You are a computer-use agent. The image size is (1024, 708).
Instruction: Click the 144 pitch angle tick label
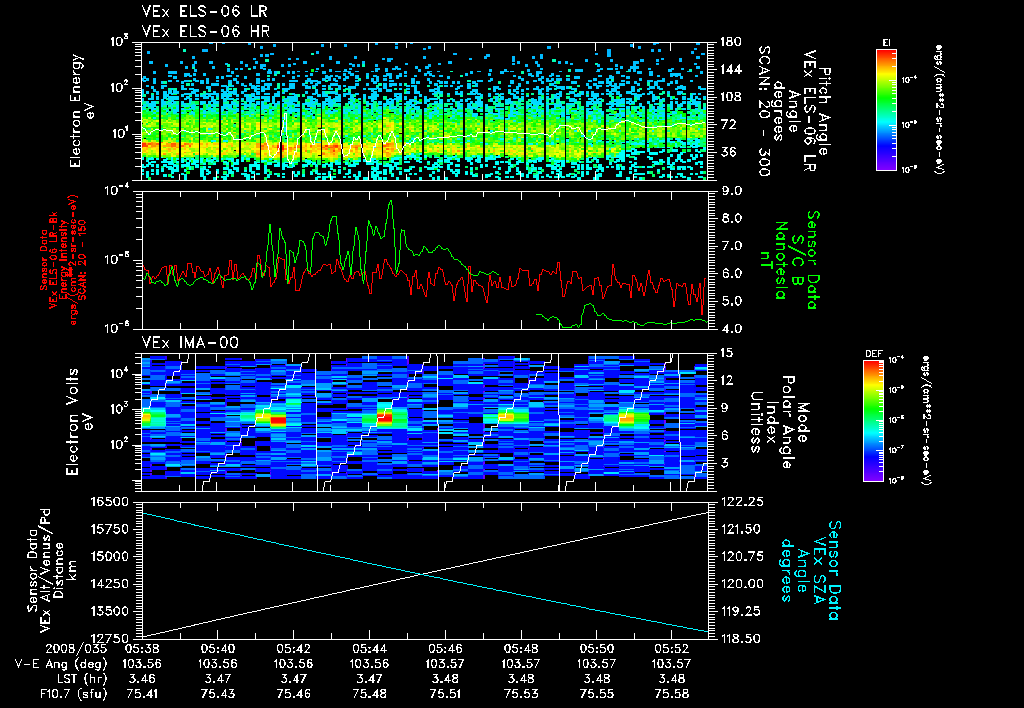tap(729, 69)
